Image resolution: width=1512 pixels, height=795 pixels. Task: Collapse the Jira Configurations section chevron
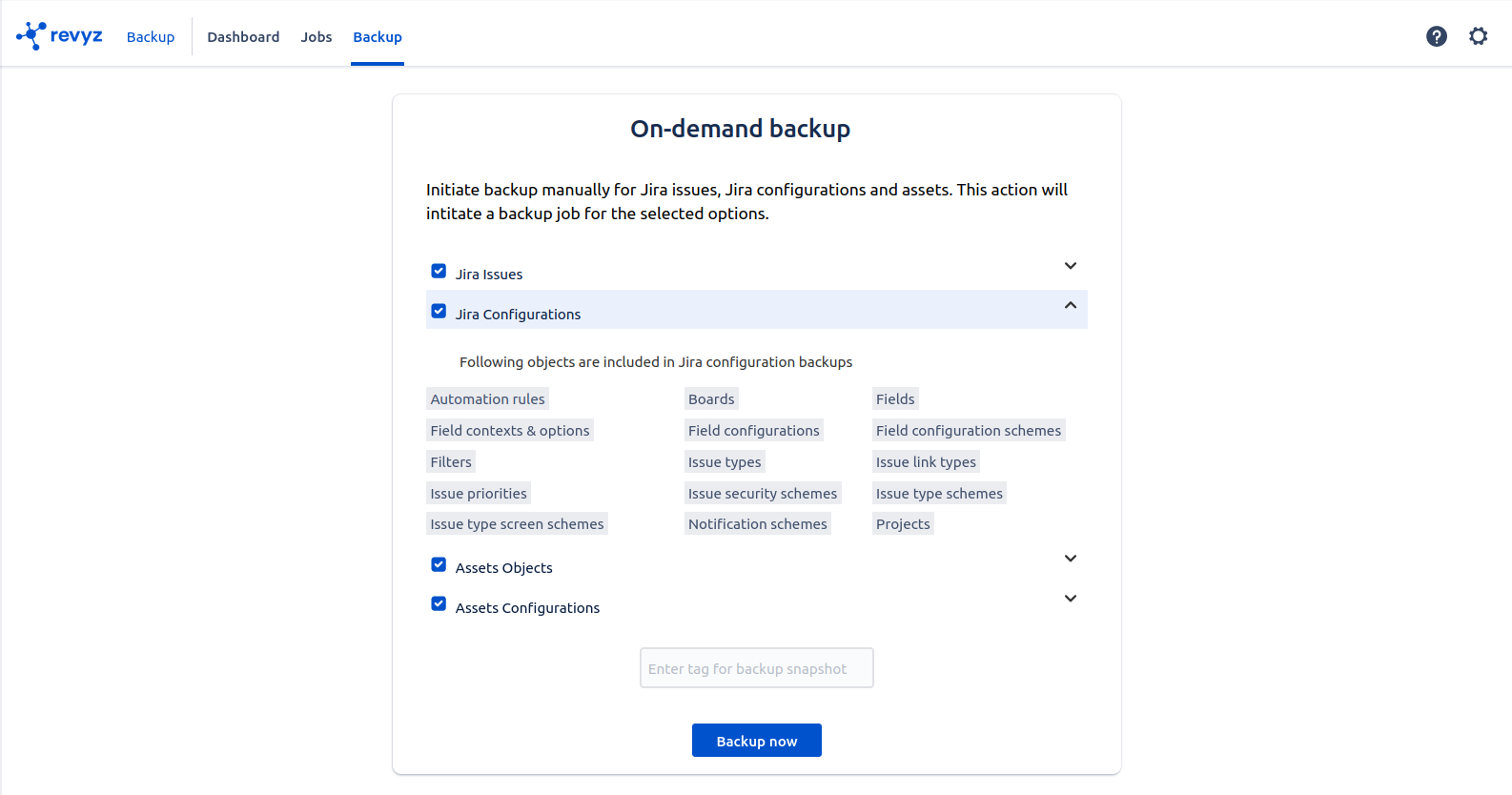coord(1070,306)
